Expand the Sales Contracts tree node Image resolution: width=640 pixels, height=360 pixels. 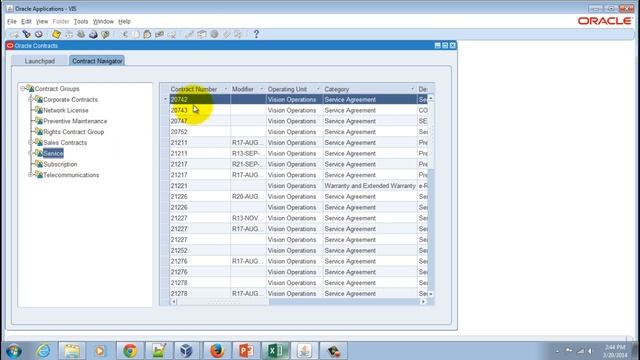(31, 142)
